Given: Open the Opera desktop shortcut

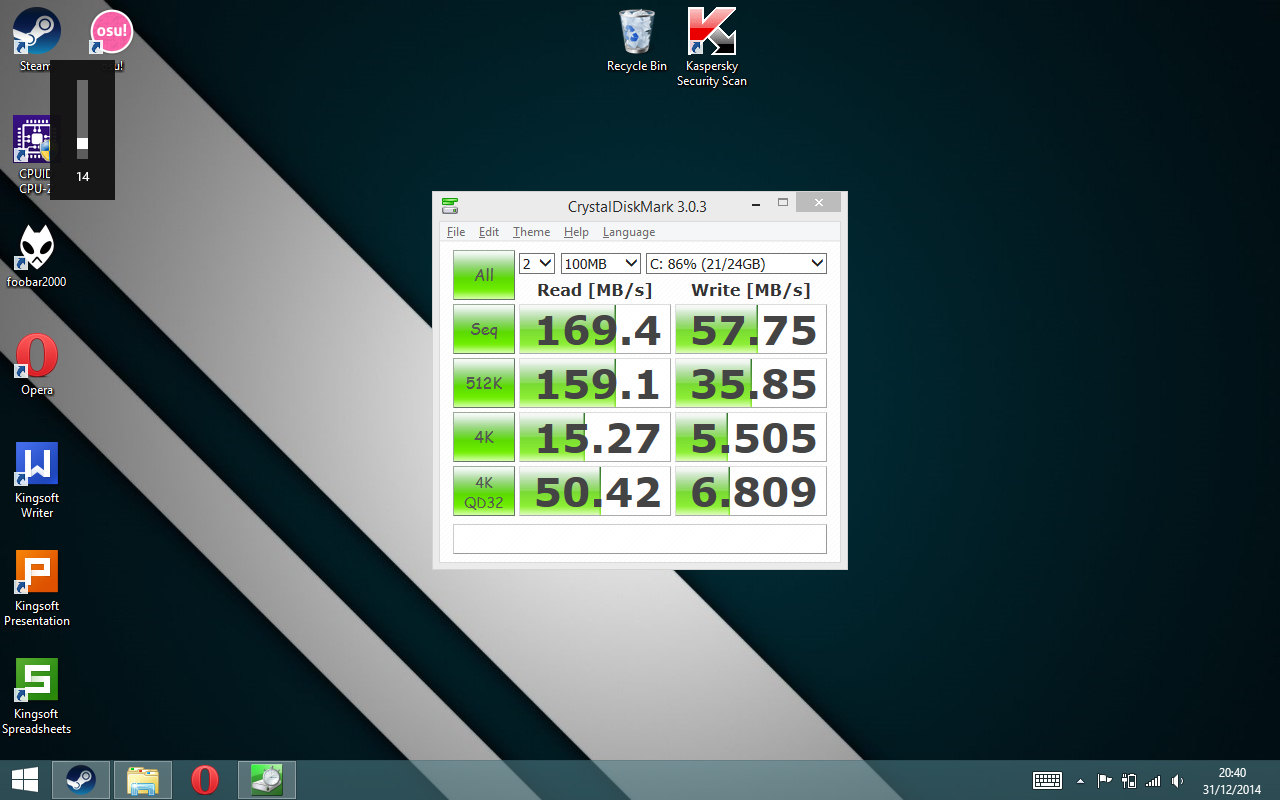Looking at the screenshot, I should coord(37,364).
